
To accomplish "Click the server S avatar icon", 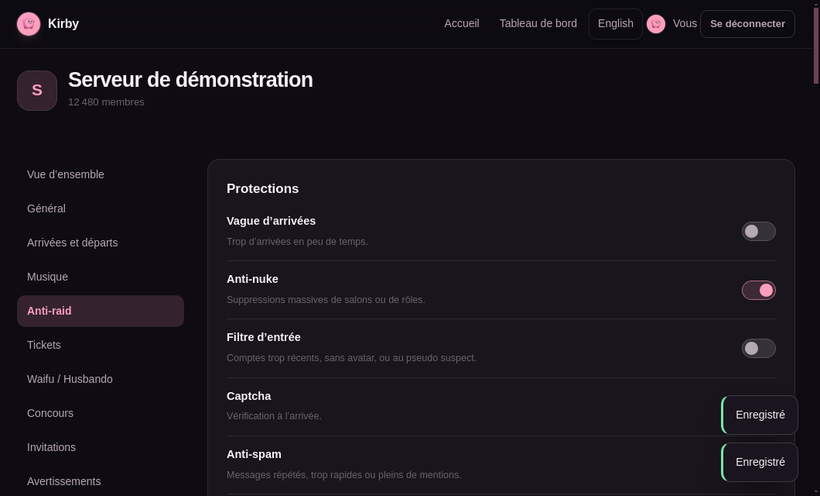I will tap(37, 91).
